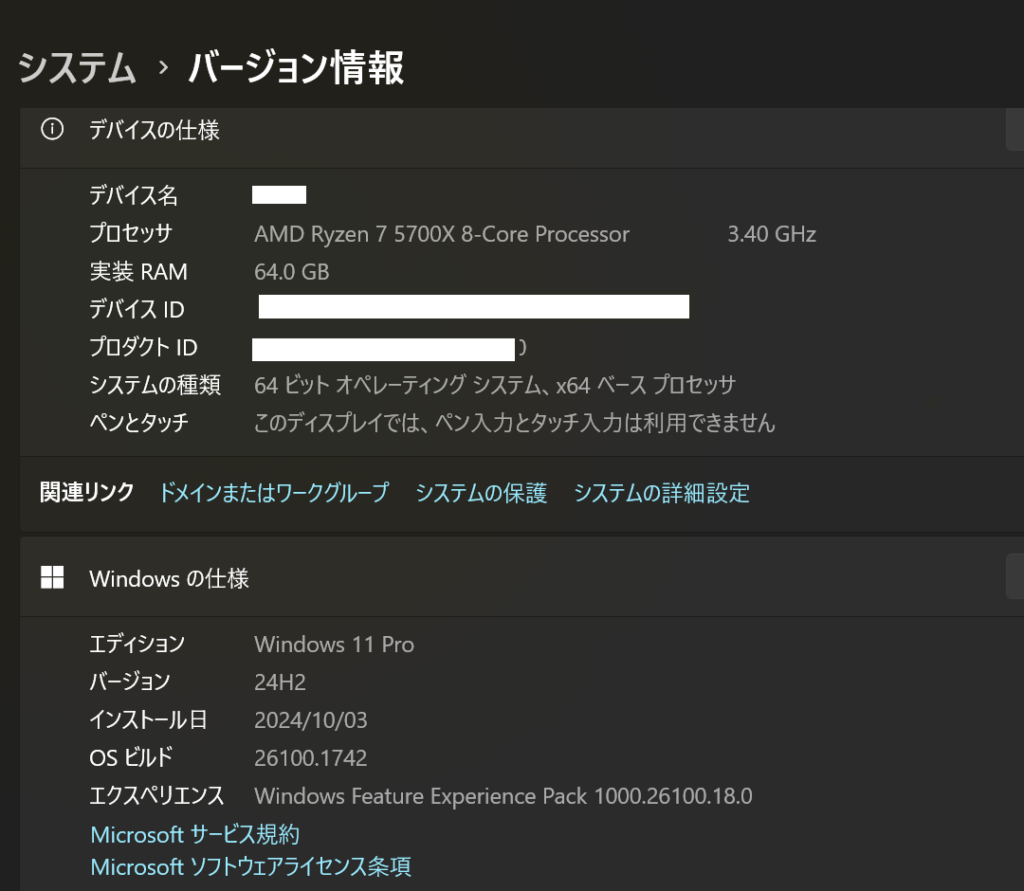The width and height of the screenshot is (1024, 891).
Task: Open ドメインまたはワークグループ link
Action: tap(274, 493)
